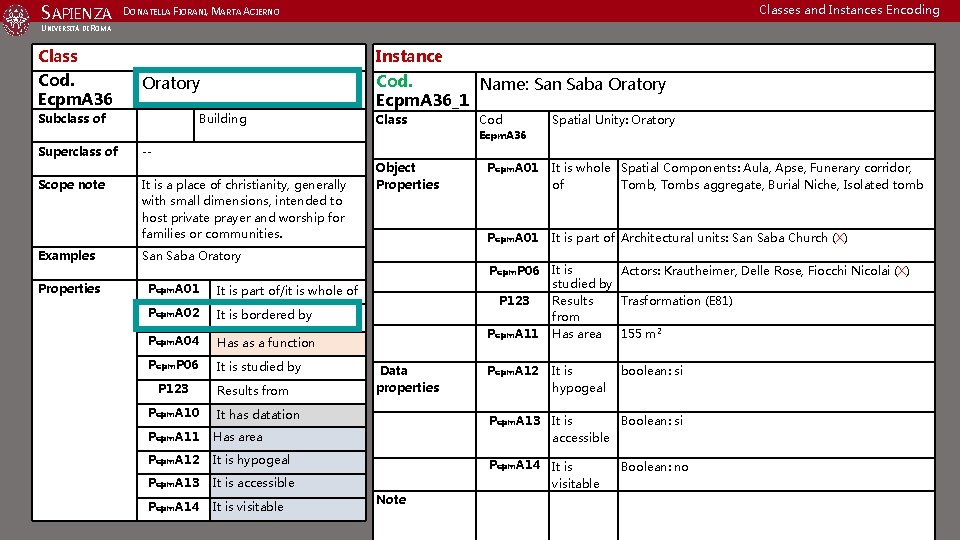Click 'Boolean: no' for It is visitable

[654, 467]
